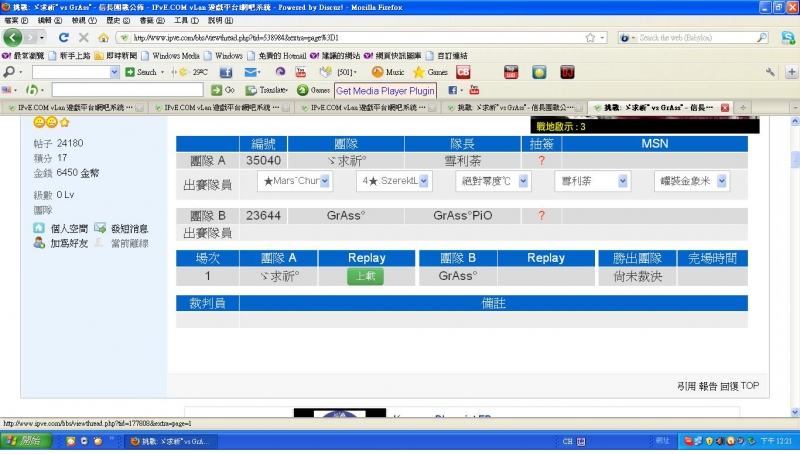This screenshot has height=454, width=800.
Task: Open the Music toolbar button
Action: click(x=388, y=72)
